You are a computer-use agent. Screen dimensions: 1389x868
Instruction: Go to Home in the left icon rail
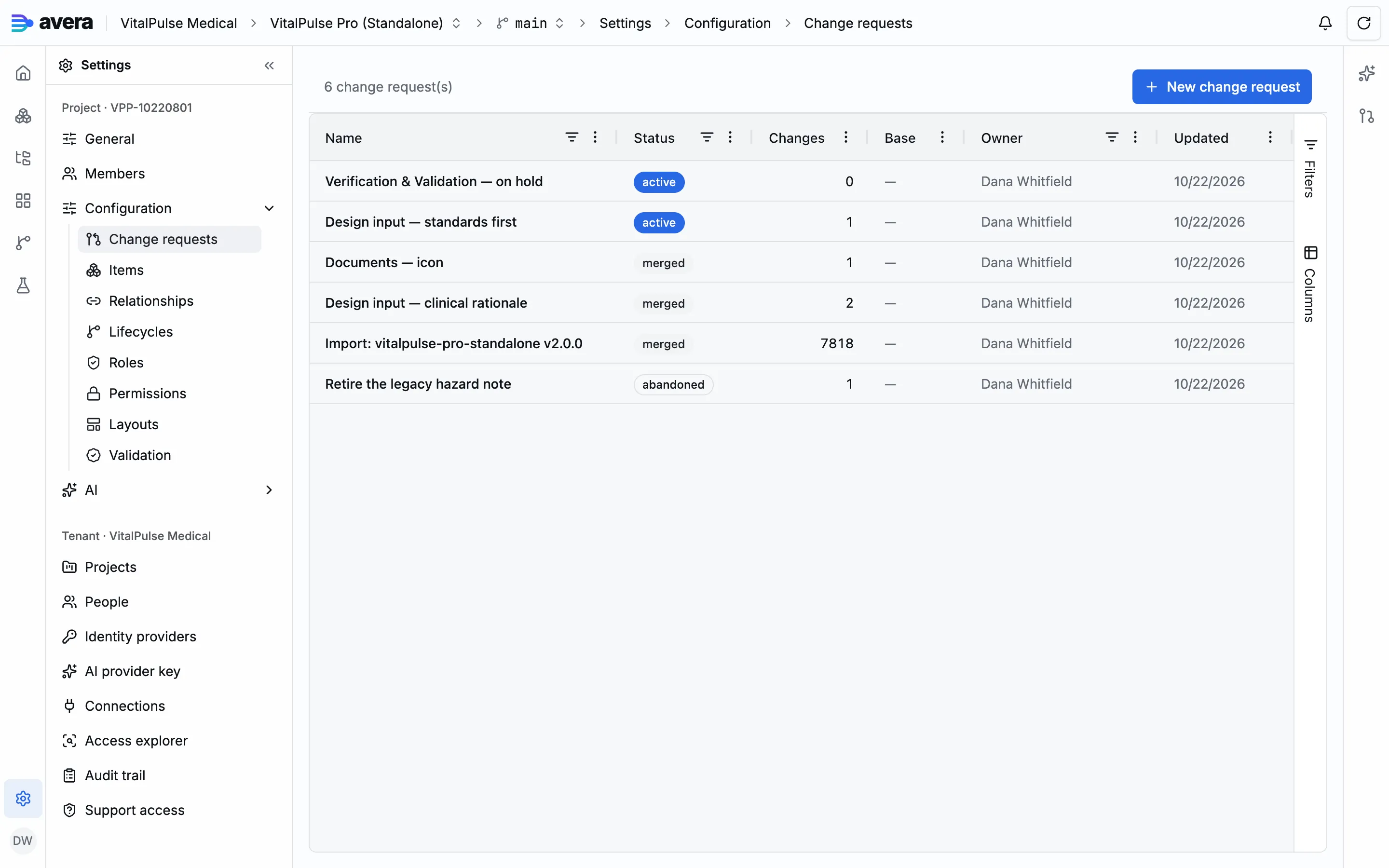tap(23, 73)
